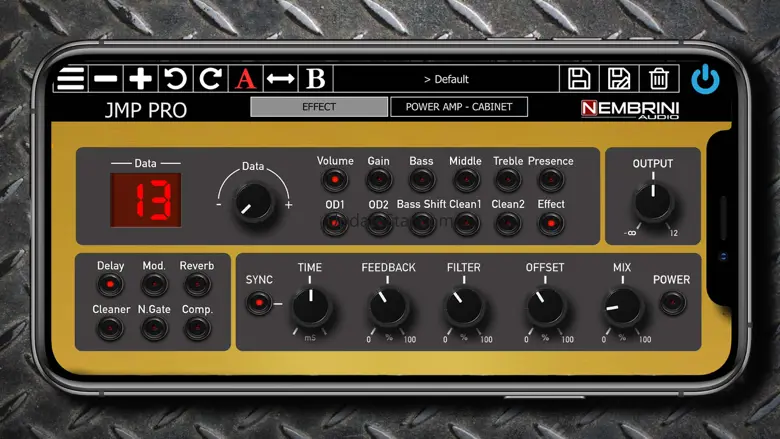Click the minus zoom-out icon
Screen dimensions: 780x439
point(105,79)
